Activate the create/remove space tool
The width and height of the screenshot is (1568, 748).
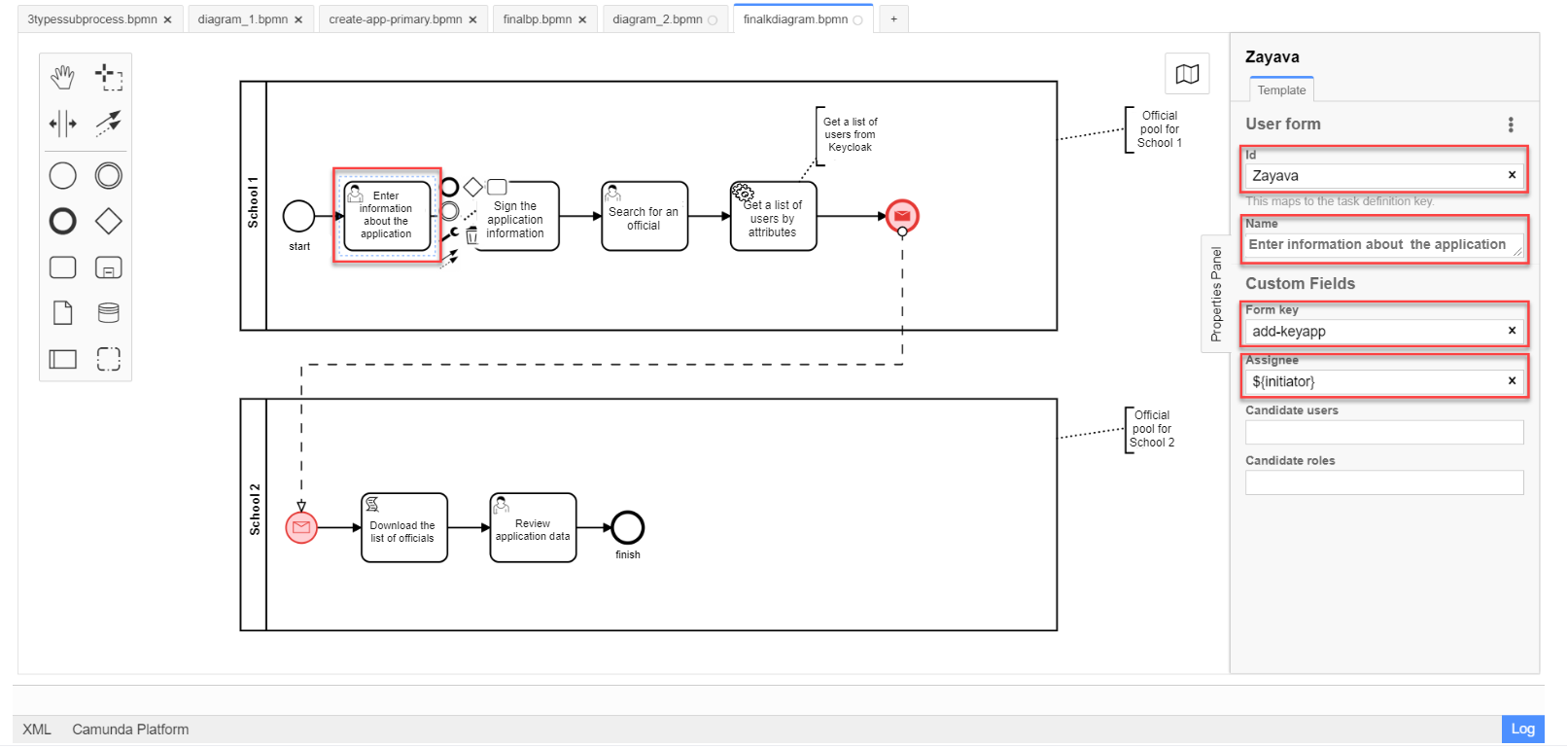pos(63,124)
